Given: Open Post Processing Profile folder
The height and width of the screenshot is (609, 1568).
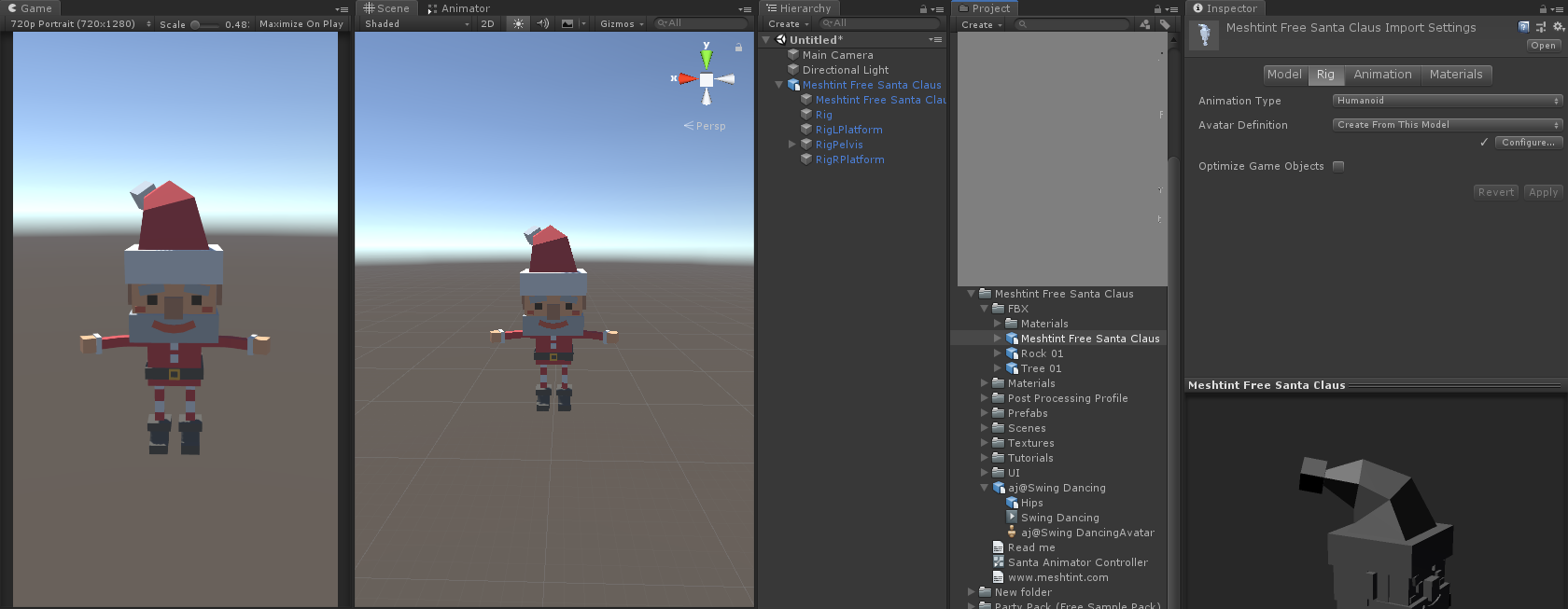Looking at the screenshot, I should (x=1067, y=398).
